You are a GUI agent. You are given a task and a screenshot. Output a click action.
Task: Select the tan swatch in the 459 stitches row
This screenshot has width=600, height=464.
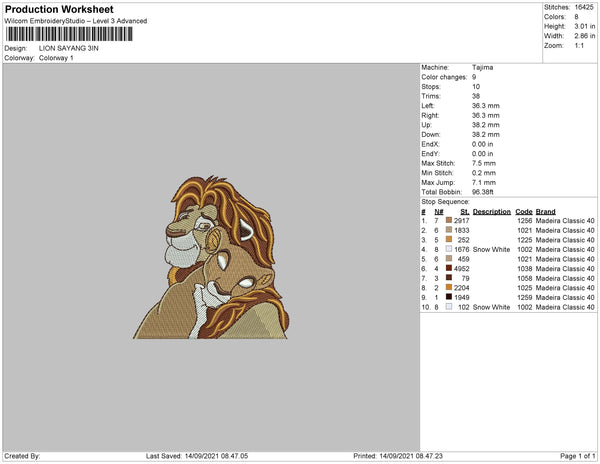[449, 259]
